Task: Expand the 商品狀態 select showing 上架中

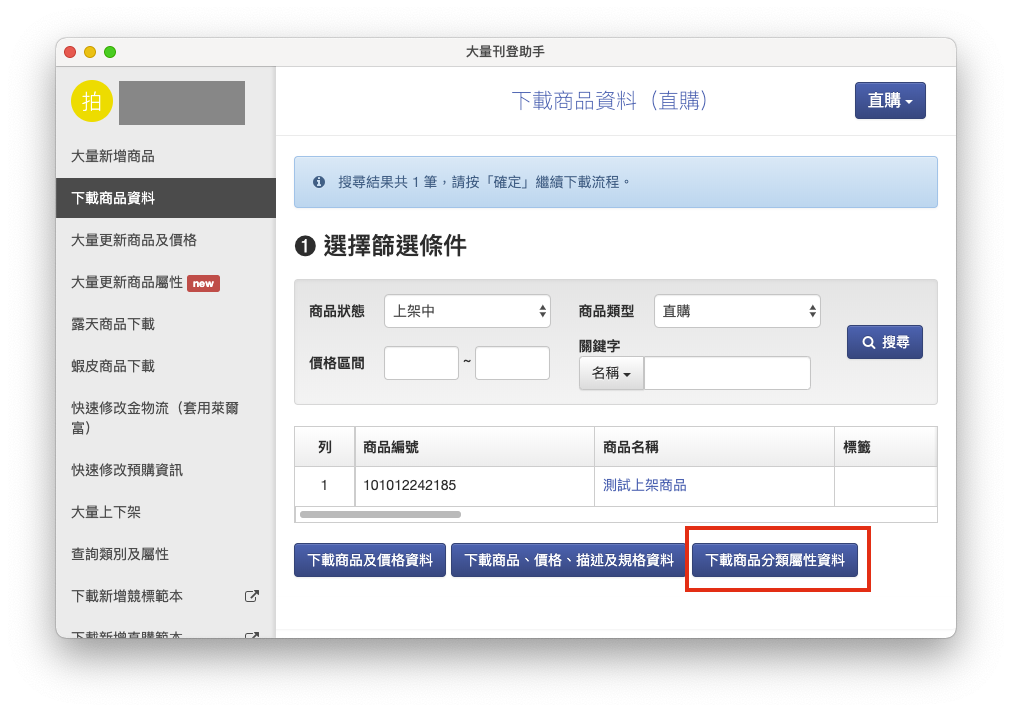Action: point(467,311)
